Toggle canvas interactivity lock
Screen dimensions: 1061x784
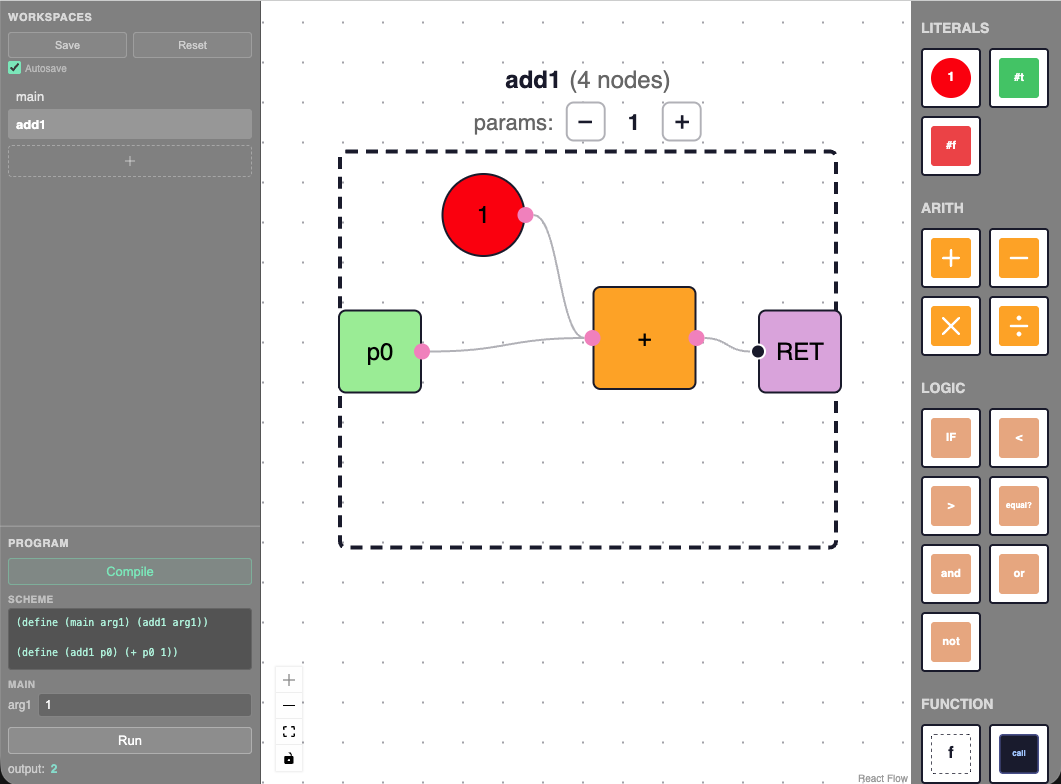[289, 758]
